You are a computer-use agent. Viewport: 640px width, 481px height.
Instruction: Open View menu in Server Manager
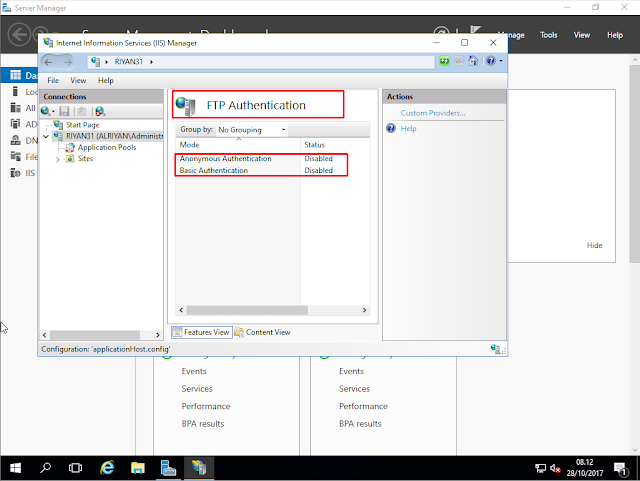click(582, 35)
